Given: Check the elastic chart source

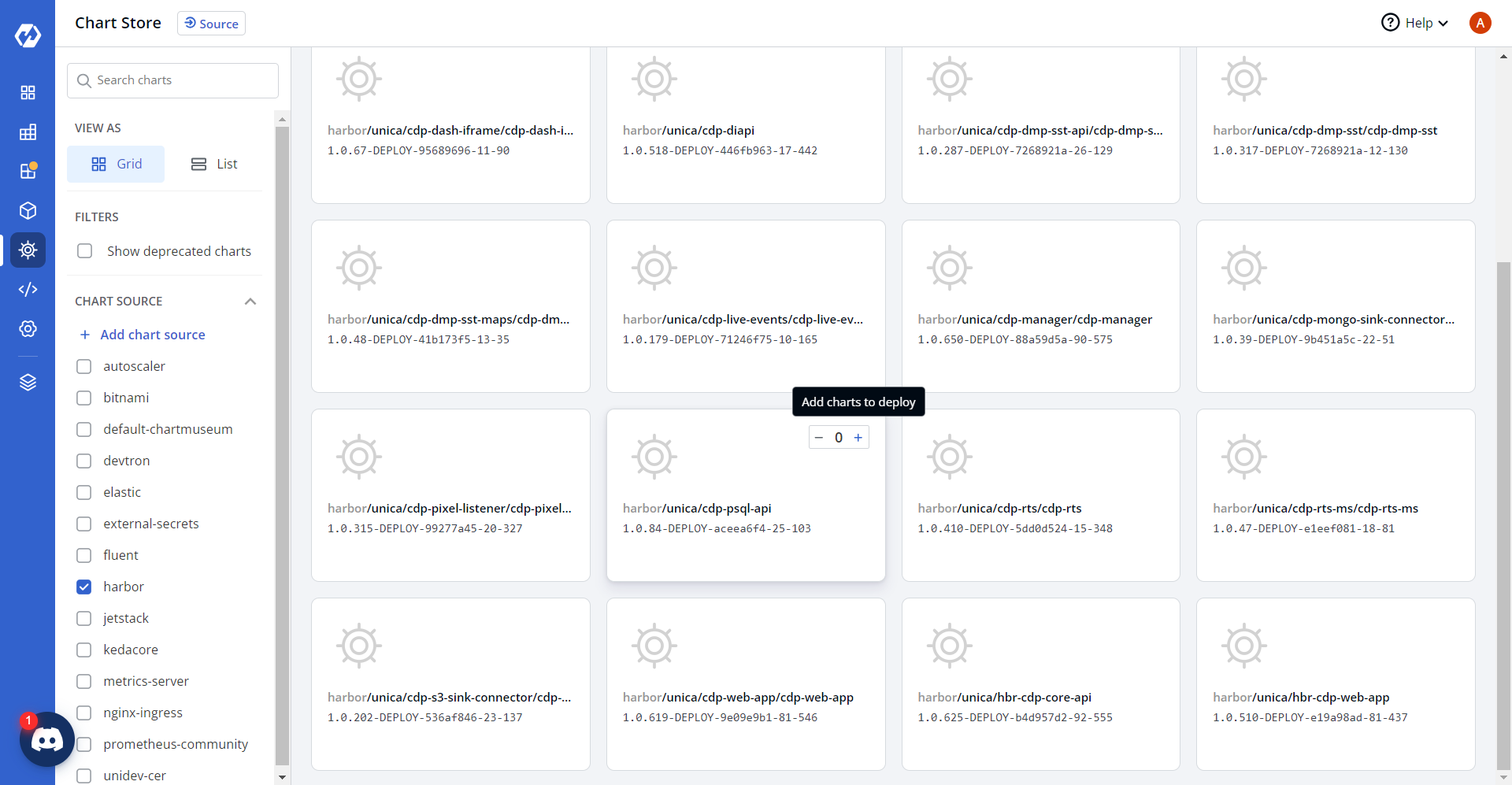Looking at the screenshot, I should (x=84, y=493).
